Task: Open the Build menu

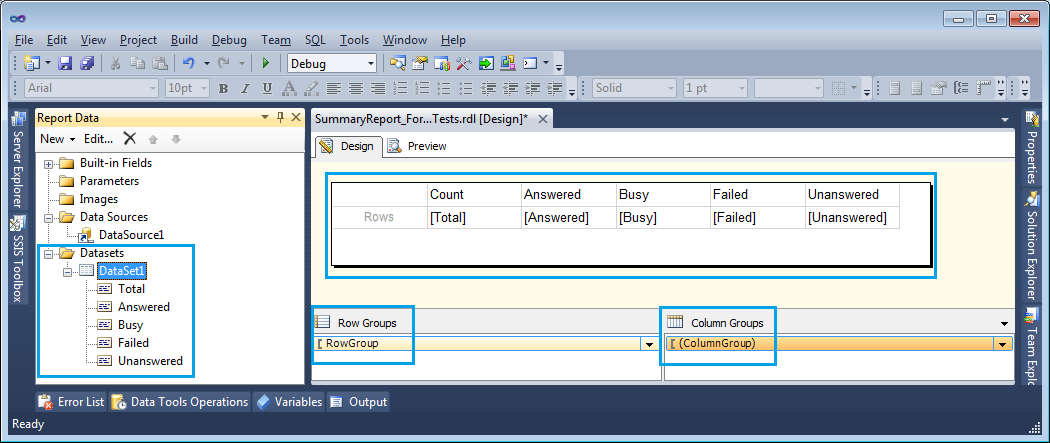Action: point(184,40)
